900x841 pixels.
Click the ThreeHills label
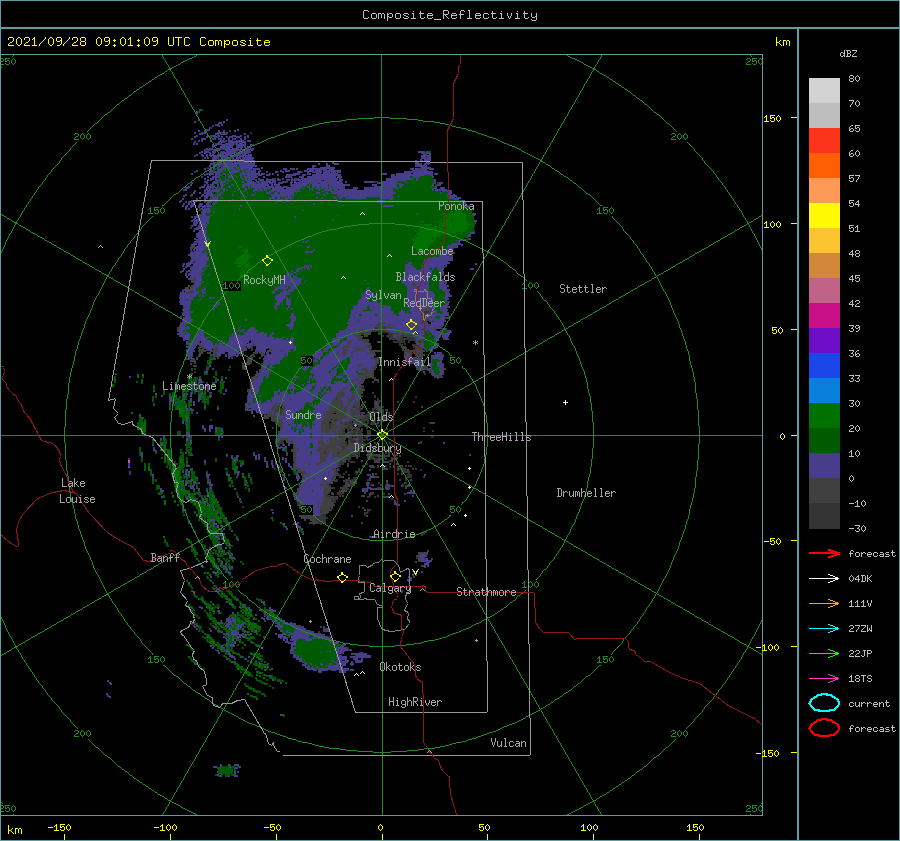pyautogui.click(x=501, y=437)
